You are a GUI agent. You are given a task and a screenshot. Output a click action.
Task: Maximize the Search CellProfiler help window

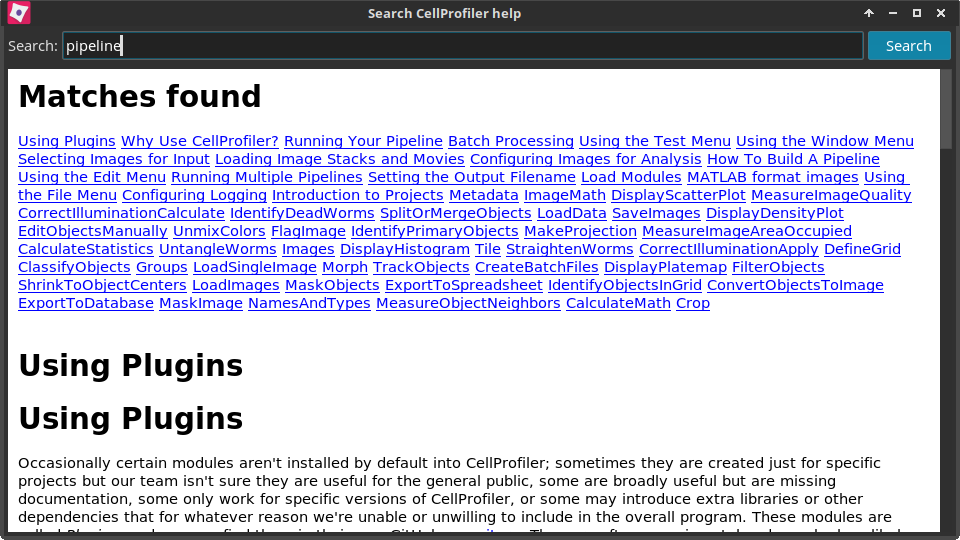tap(917, 13)
